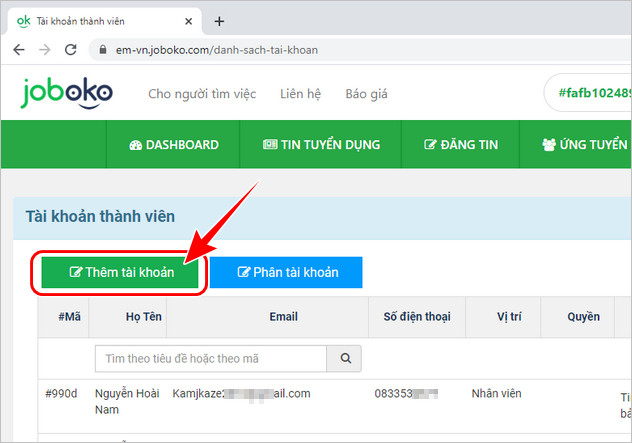Click the Thêm tài khoản button
The width and height of the screenshot is (632, 443).
click(x=120, y=272)
